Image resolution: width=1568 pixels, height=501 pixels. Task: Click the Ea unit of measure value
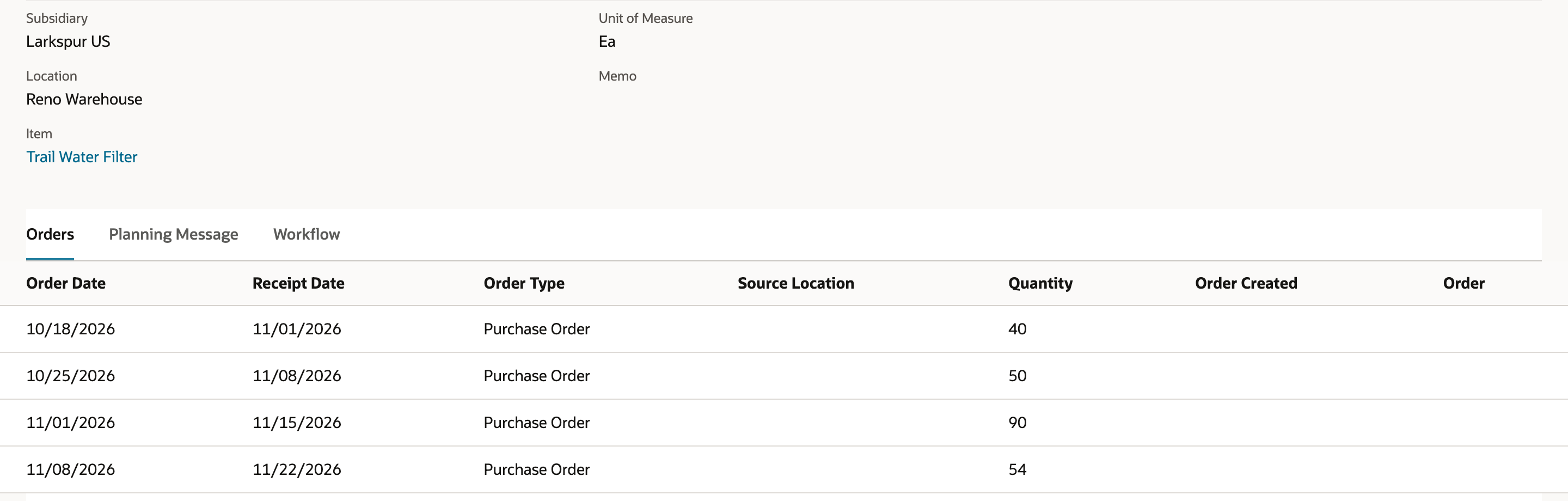(x=607, y=41)
